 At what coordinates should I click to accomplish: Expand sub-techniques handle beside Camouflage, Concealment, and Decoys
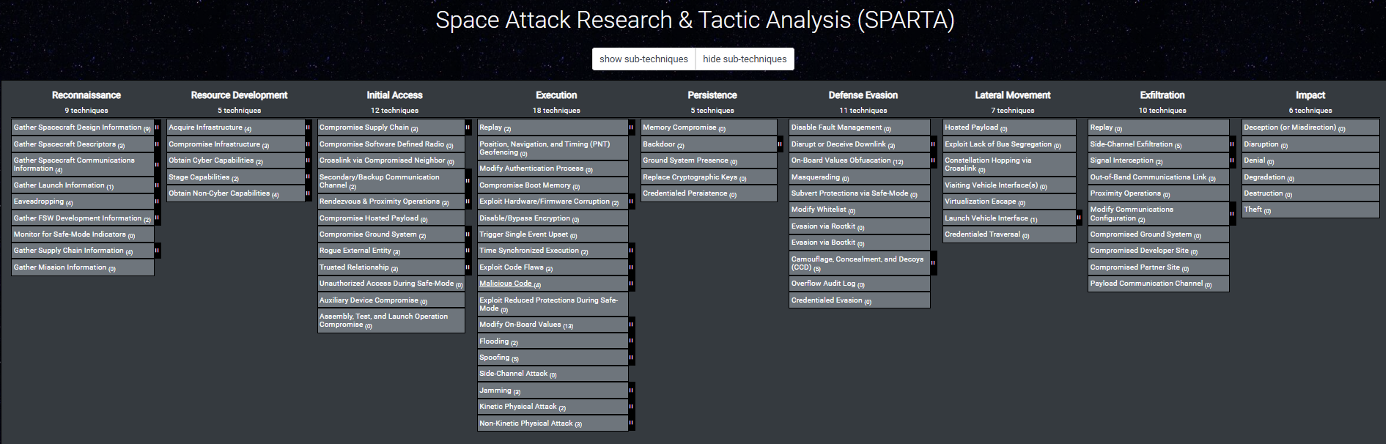point(933,264)
